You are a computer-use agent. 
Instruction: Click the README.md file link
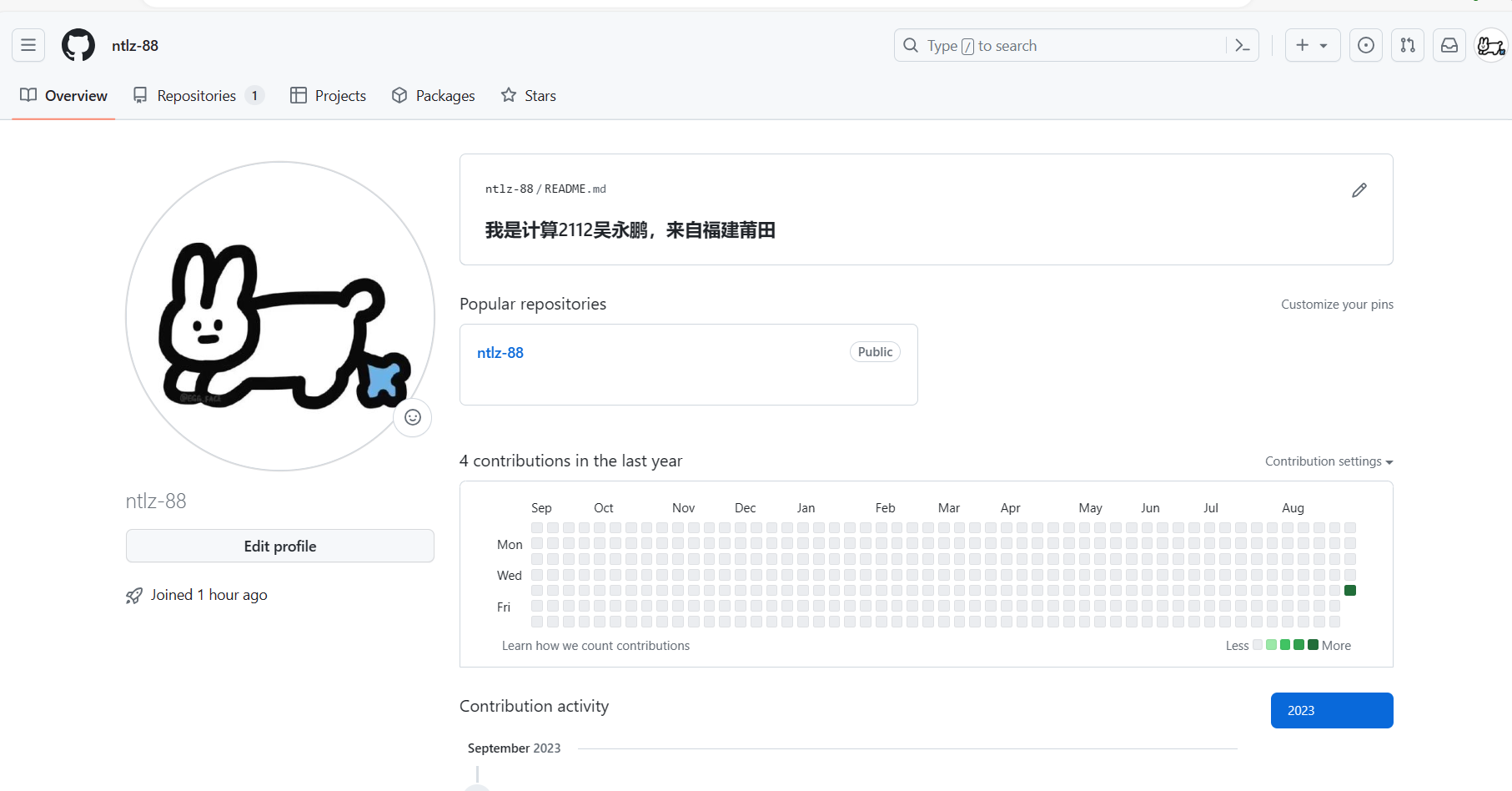click(575, 189)
